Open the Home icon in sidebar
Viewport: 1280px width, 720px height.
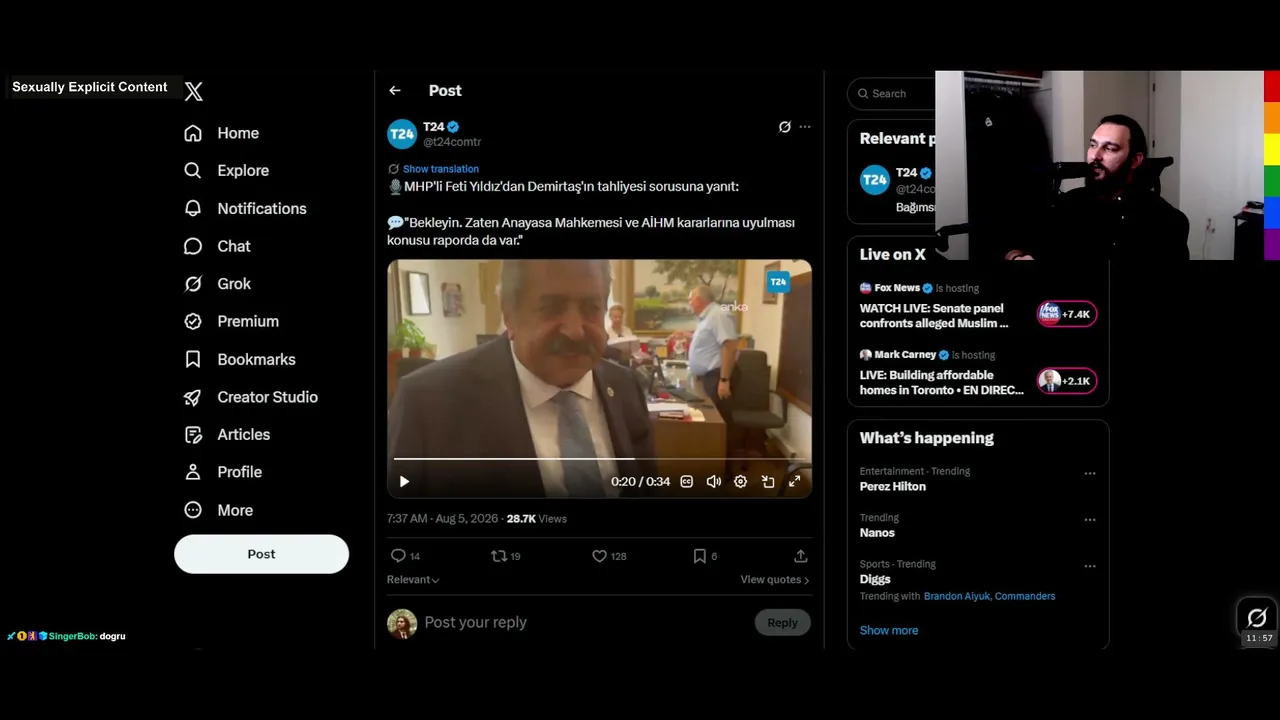coord(193,133)
